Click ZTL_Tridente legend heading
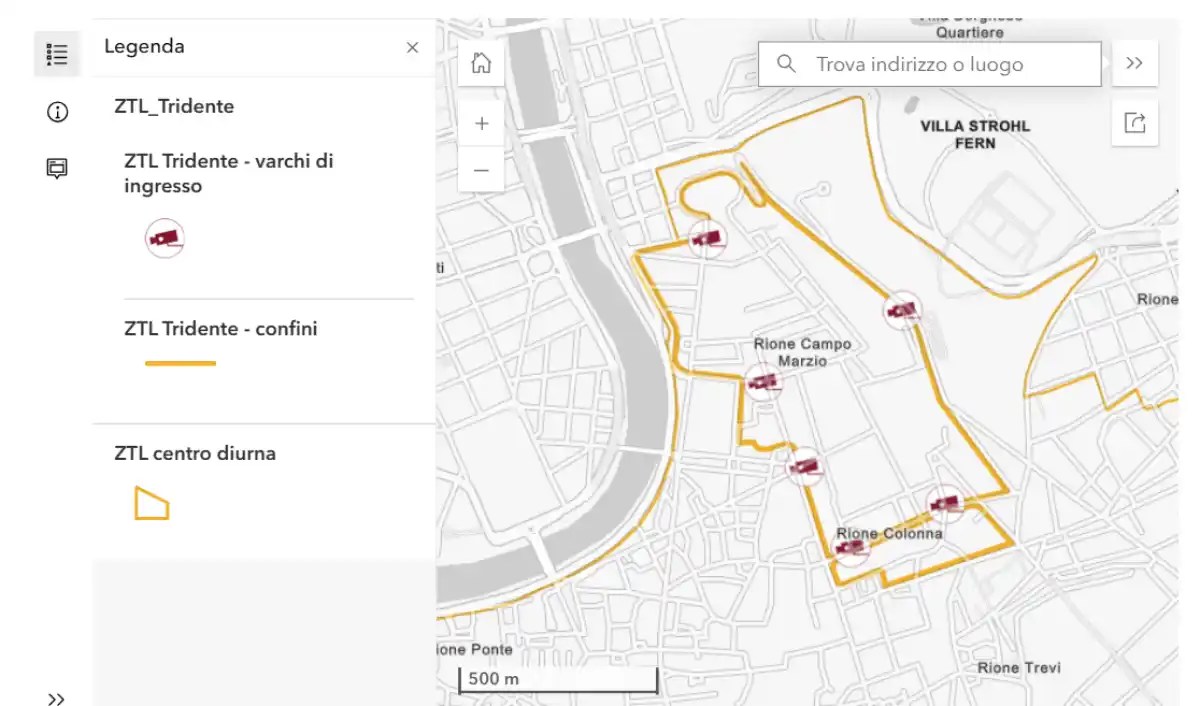1200x706 pixels. click(x=174, y=106)
